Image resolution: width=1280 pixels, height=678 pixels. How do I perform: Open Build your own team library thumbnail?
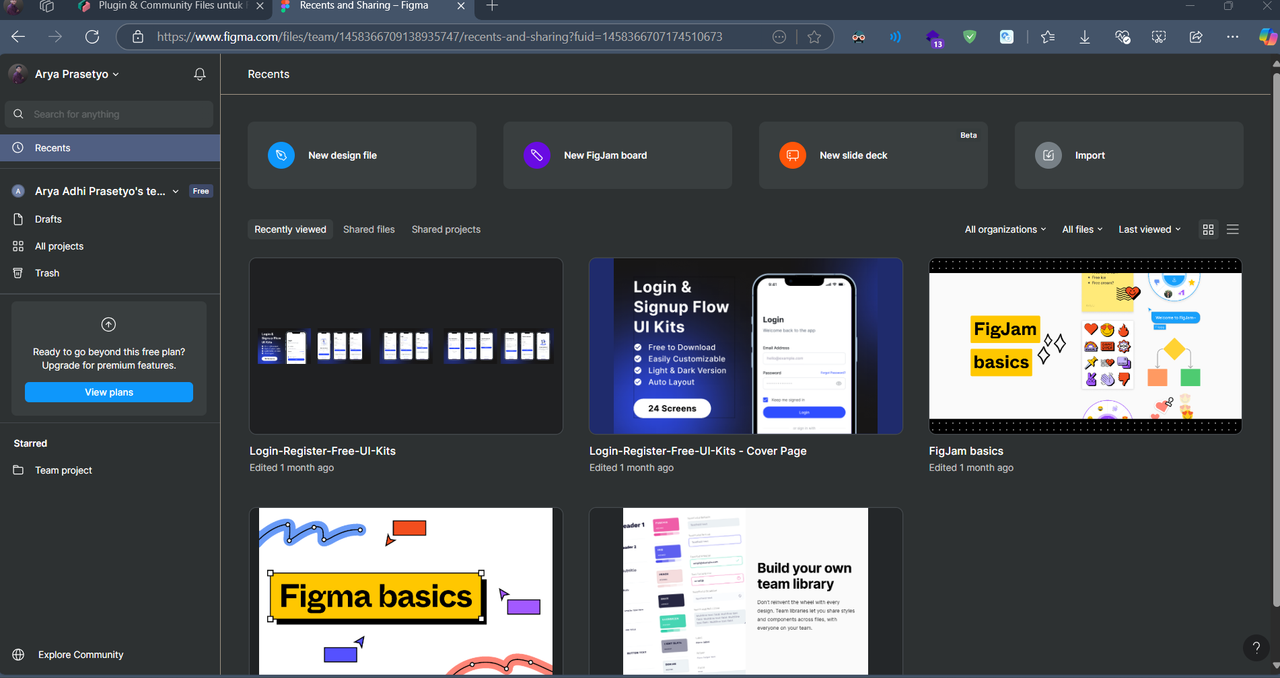pos(746,591)
